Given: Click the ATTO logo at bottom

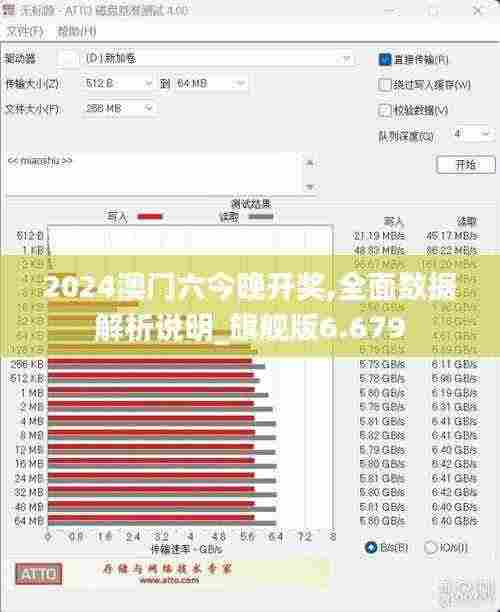Looking at the screenshot, I should pos(39,574).
